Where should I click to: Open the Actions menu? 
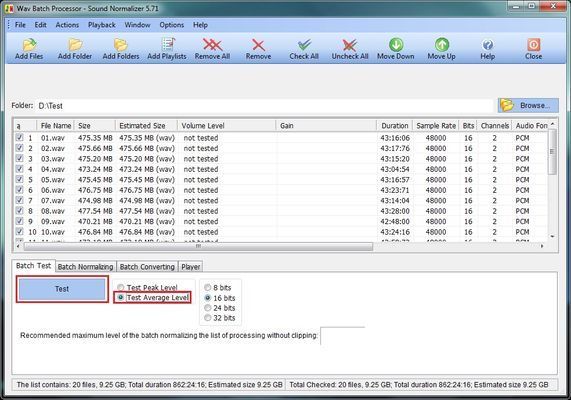[x=67, y=25]
